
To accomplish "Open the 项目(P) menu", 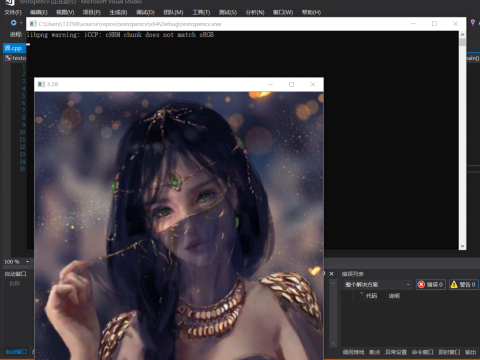I will coord(91,12).
